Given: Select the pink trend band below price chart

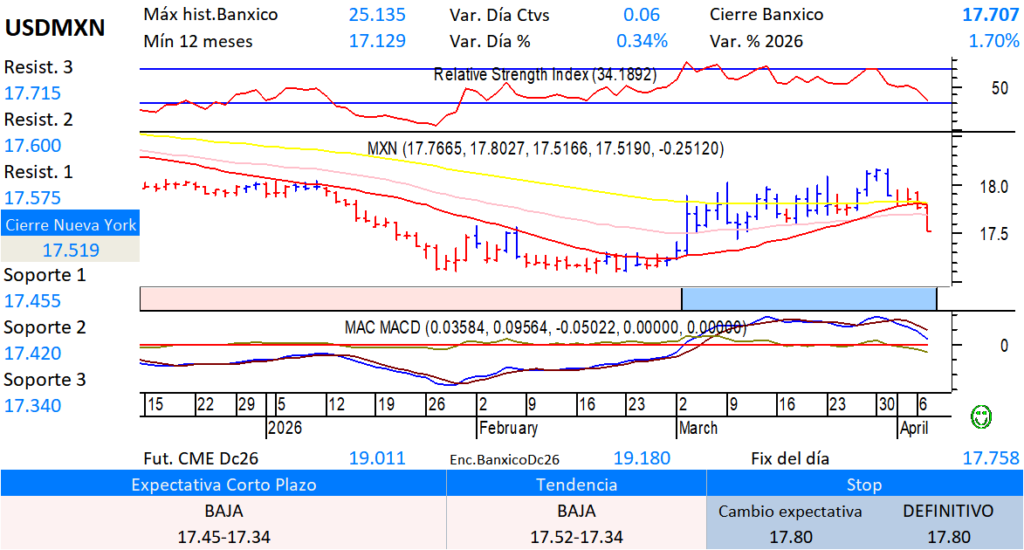Looking at the screenshot, I should (410, 298).
